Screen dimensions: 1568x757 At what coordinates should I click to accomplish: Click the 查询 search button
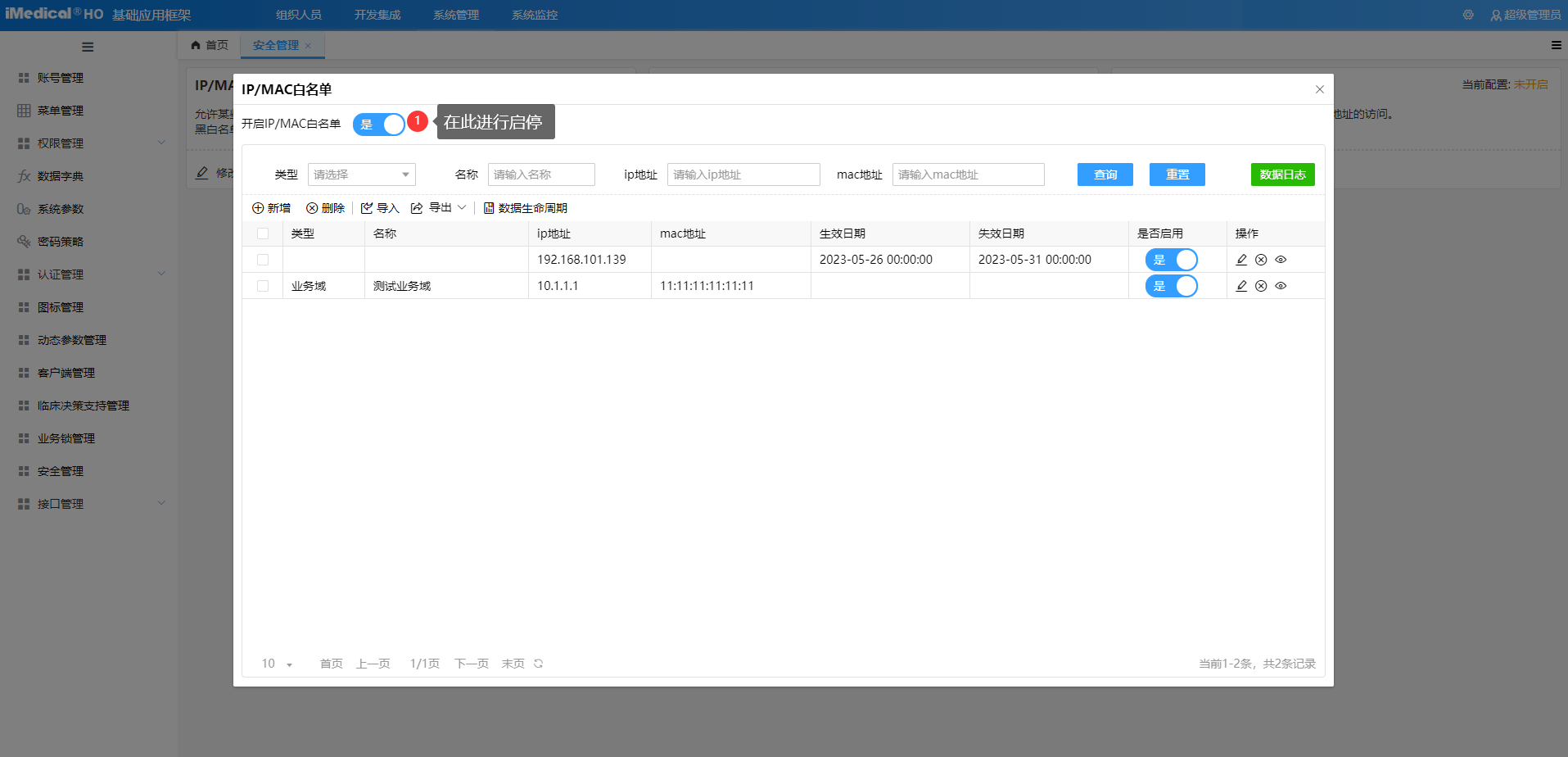coord(1105,175)
